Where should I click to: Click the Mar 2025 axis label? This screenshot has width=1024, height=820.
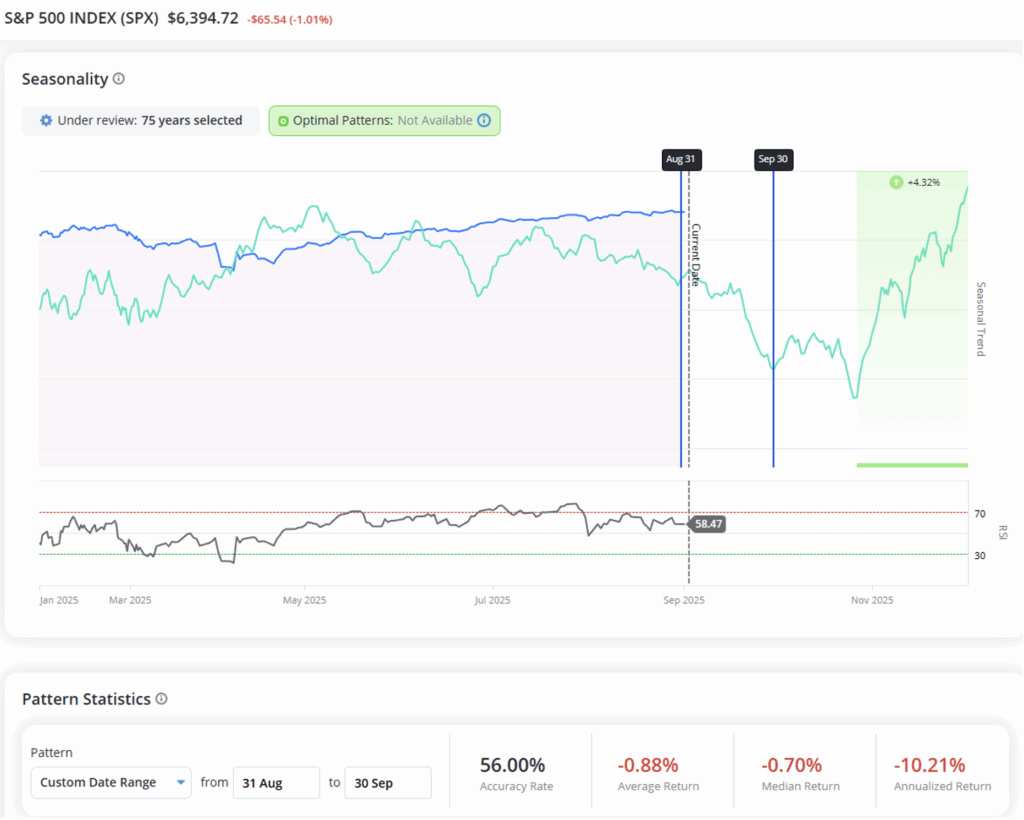click(x=130, y=600)
